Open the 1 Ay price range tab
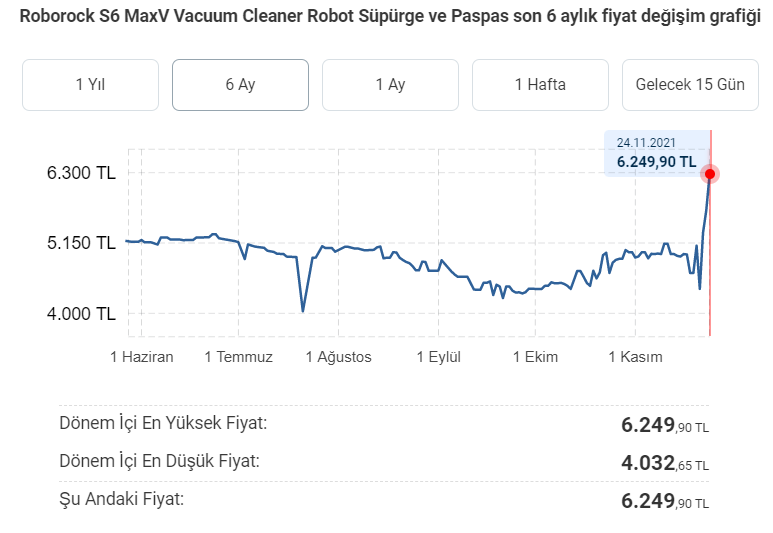 pyautogui.click(x=390, y=85)
